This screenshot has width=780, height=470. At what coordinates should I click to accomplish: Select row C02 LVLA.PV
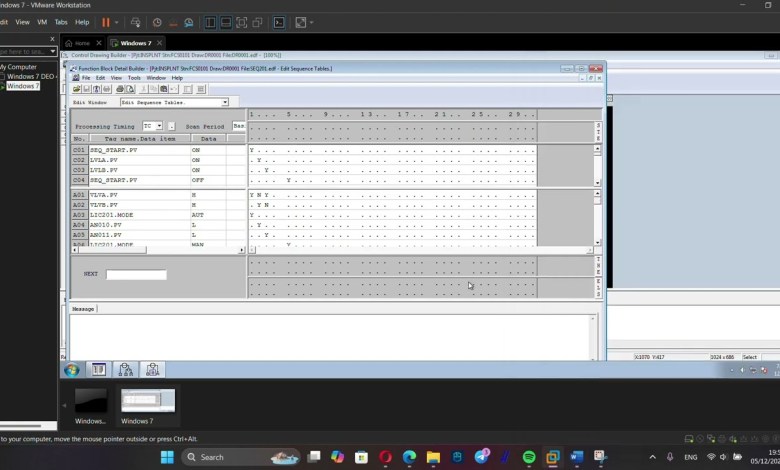159,160
